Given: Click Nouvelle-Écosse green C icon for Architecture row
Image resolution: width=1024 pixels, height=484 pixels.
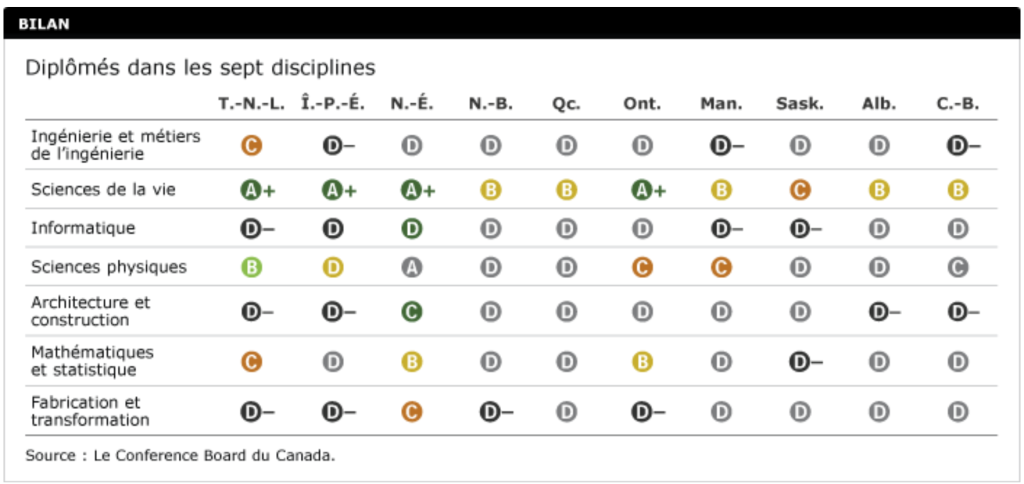Looking at the screenshot, I should 411,312.
